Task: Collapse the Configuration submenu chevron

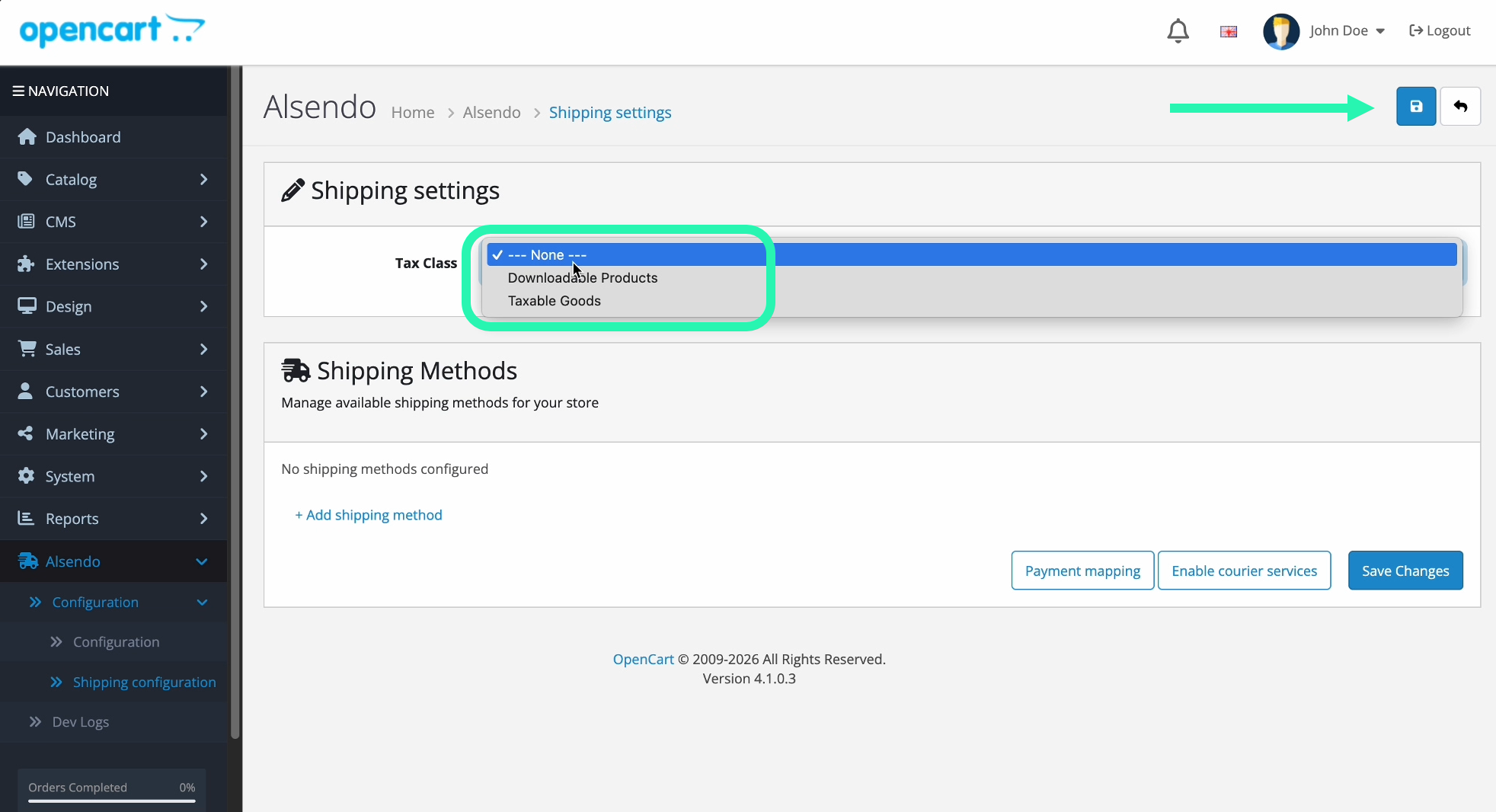Action: [x=202, y=603]
